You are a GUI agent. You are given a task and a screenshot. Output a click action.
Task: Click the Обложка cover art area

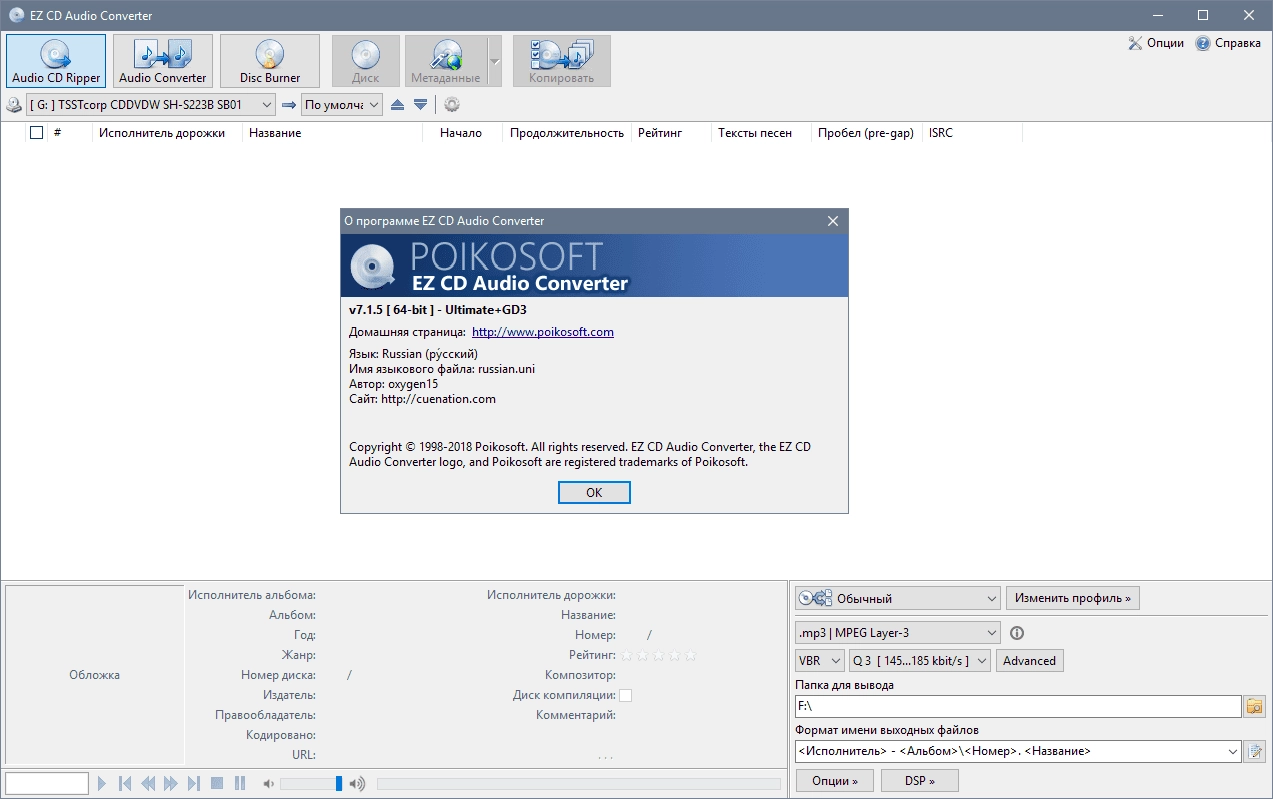[94, 675]
